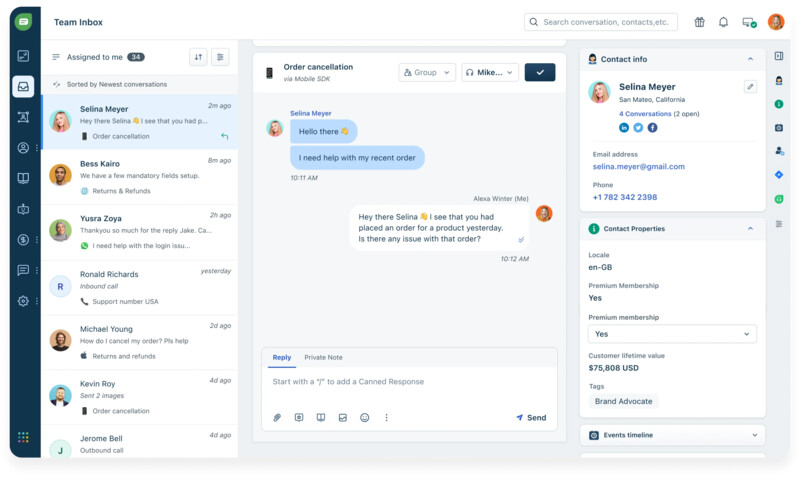Open the emoji picker in reply box
Image resolution: width=800 pixels, height=490 pixels.
(364, 418)
